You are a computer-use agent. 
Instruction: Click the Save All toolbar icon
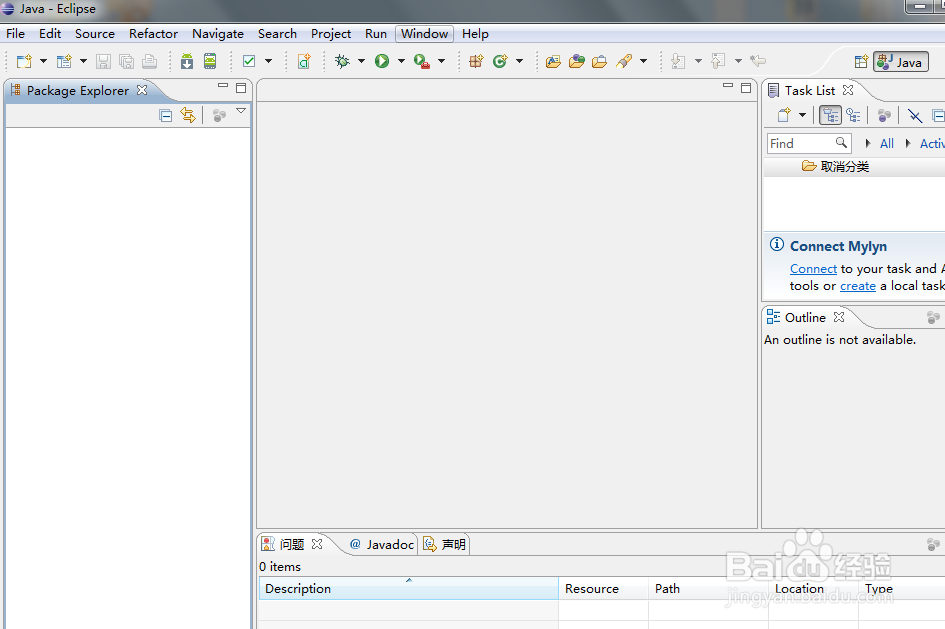point(127,61)
